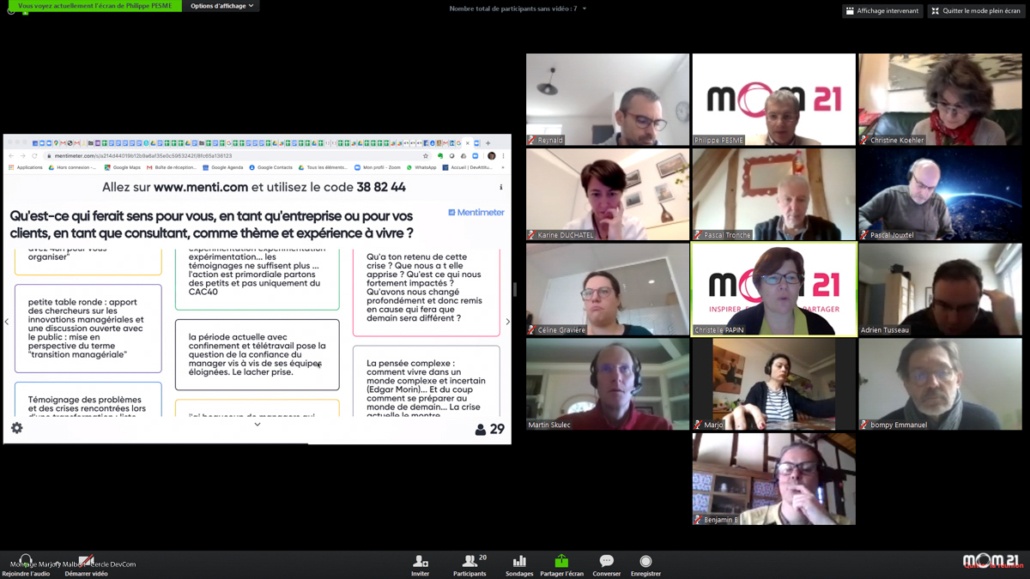Viewport: 1030px width, 579px height.
Task: Click the Rejoindre l'audio headphone icon
Action: pos(26,560)
